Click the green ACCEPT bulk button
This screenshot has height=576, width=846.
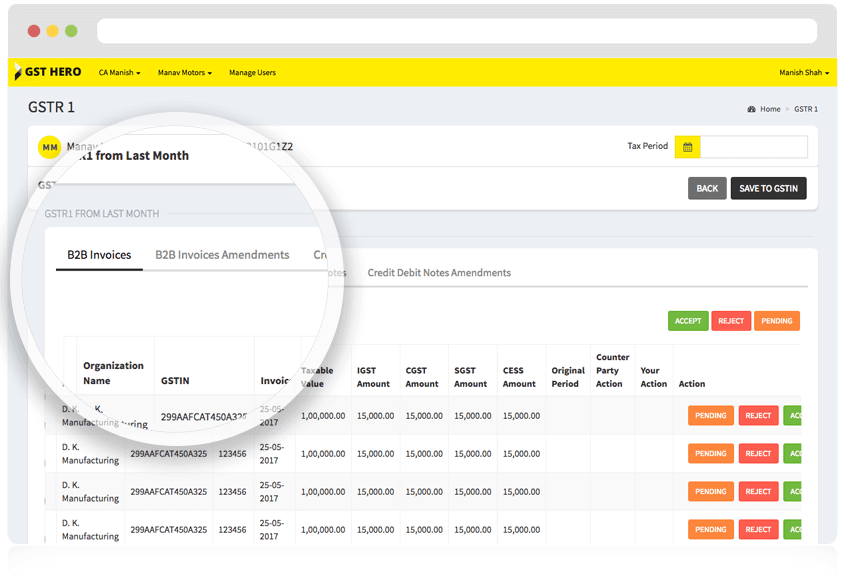(688, 321)
